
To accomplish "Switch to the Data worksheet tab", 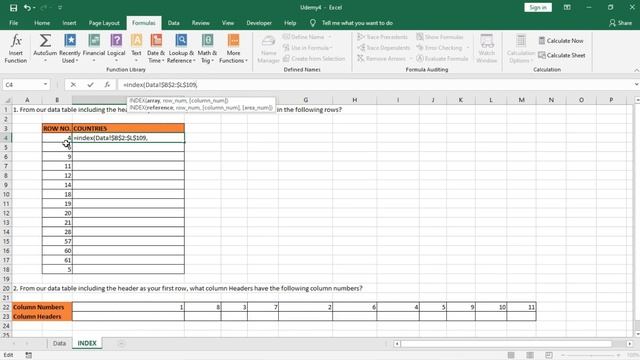I will (59, 343).
